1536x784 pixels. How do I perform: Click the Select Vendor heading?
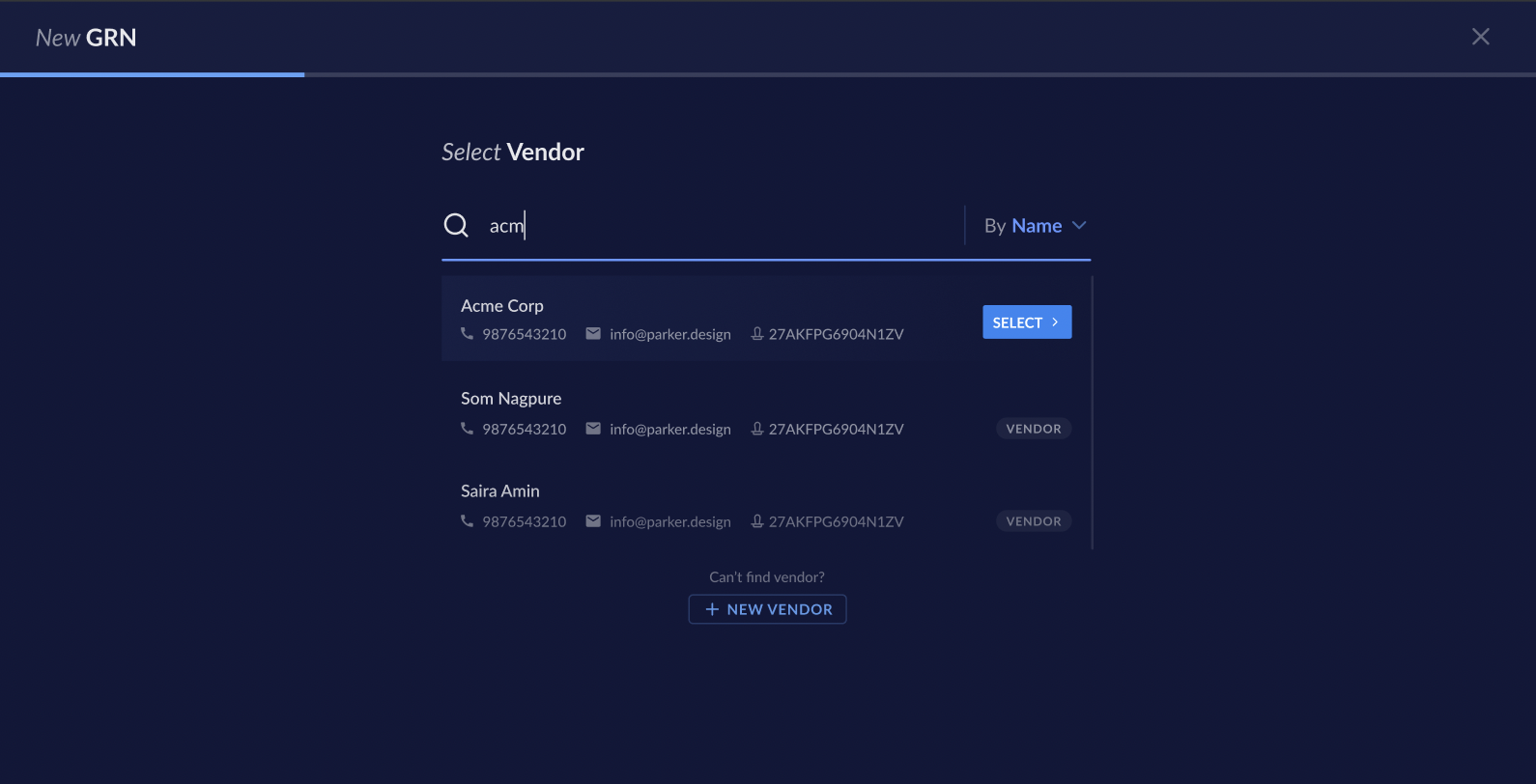click(x=513, y=153)
